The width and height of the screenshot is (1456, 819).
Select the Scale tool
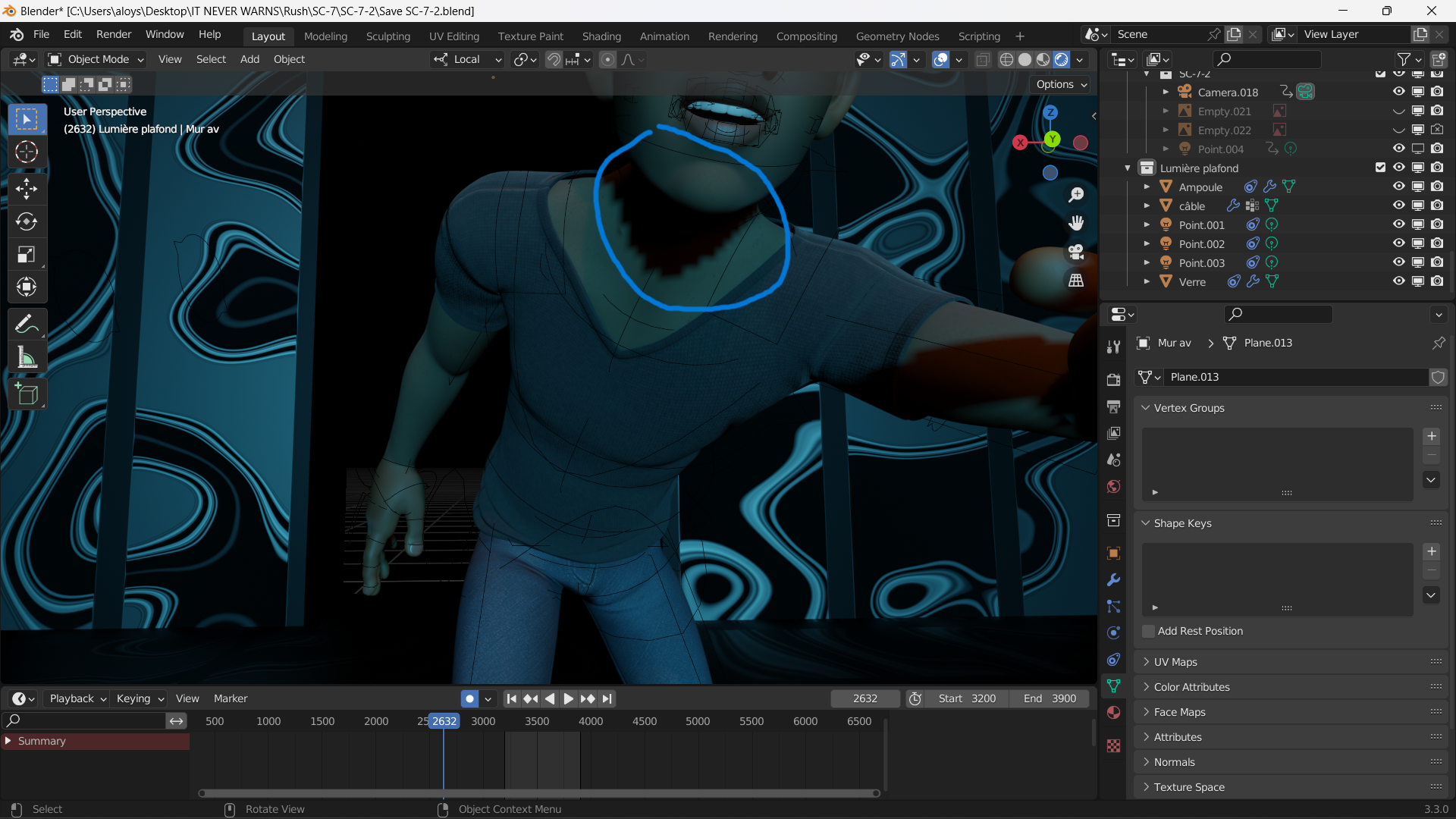pyautogui.click(x=27, y=254)
